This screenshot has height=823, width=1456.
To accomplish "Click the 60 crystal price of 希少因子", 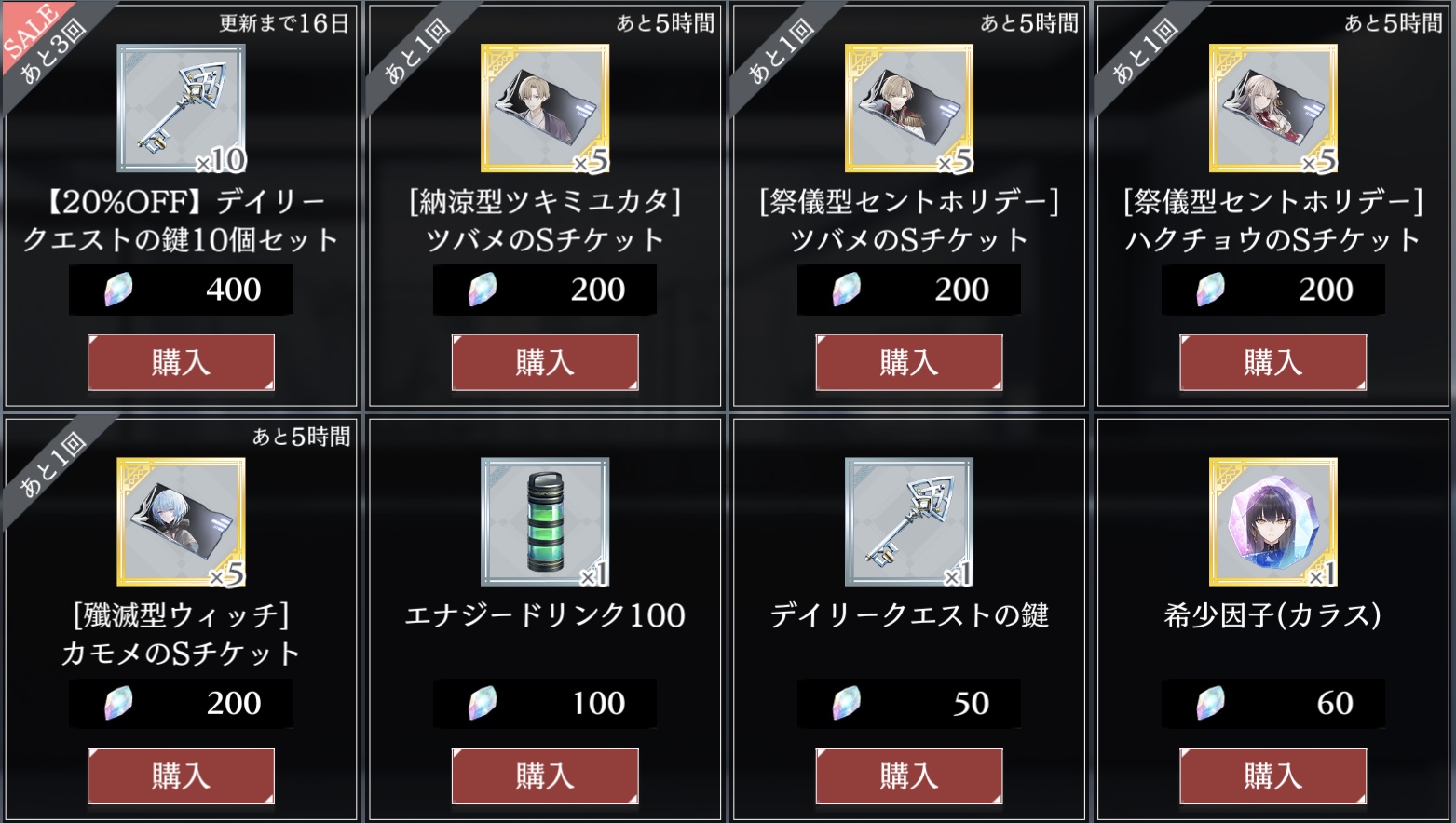I will pyautogui.click(x=1273, y=703).
